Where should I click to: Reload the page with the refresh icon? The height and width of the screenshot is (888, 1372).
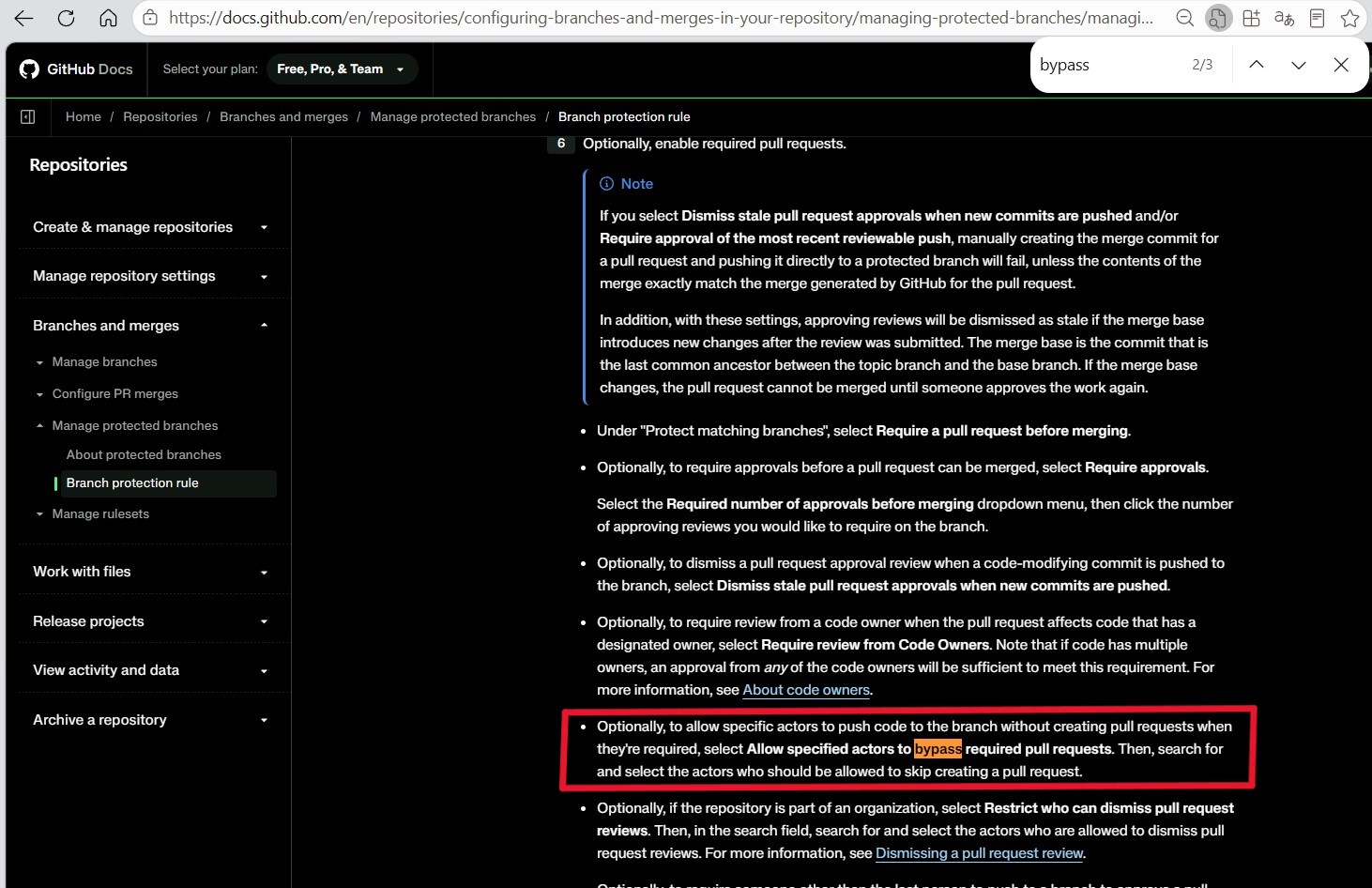click(66, 18)
